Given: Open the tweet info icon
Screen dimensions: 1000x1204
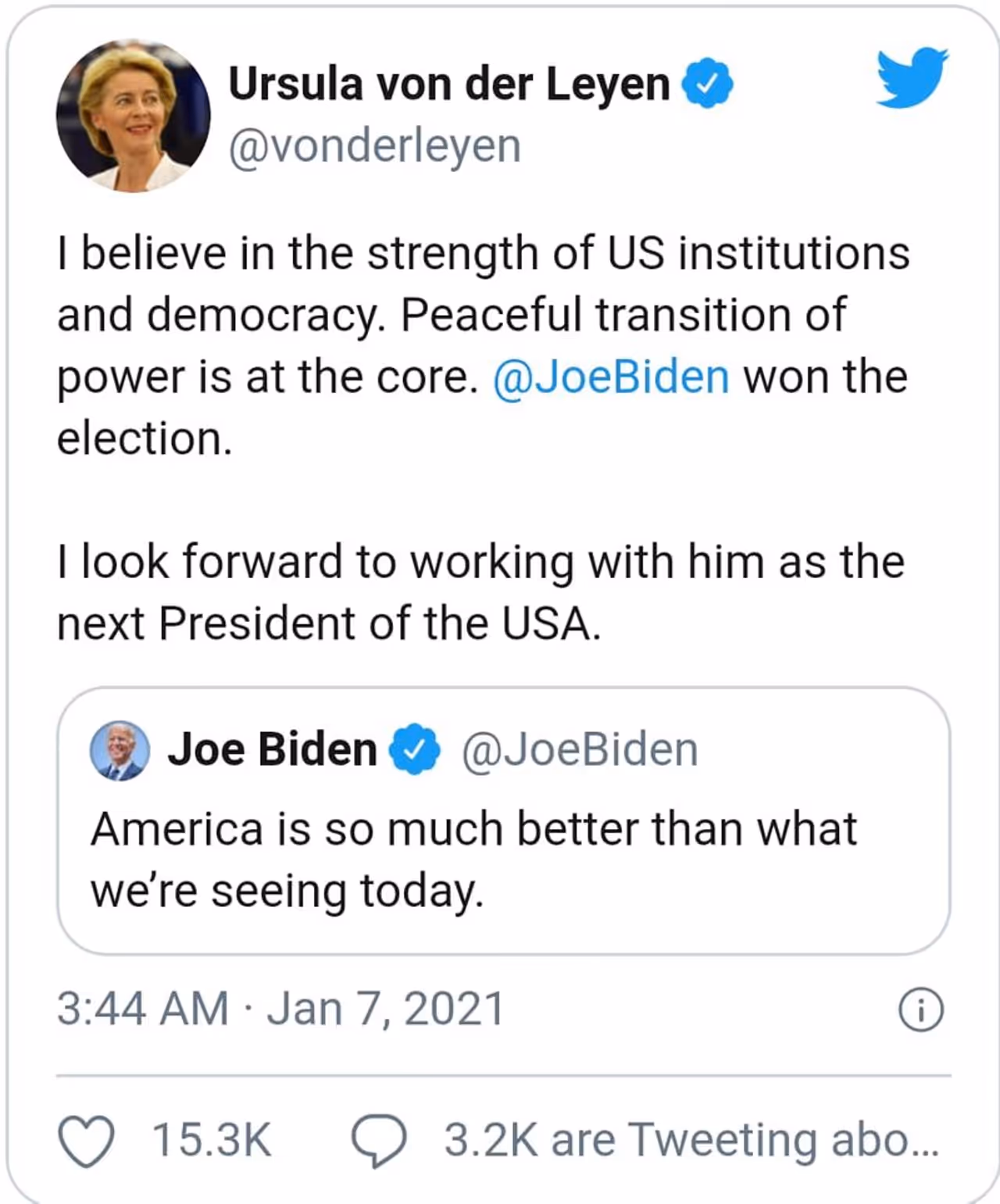Looking at the screenshot, I should point(921,1010).
